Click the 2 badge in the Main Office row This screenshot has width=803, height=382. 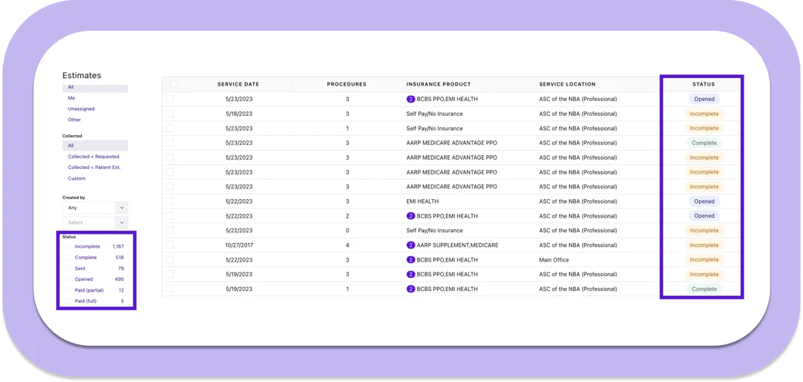point(410,260)
